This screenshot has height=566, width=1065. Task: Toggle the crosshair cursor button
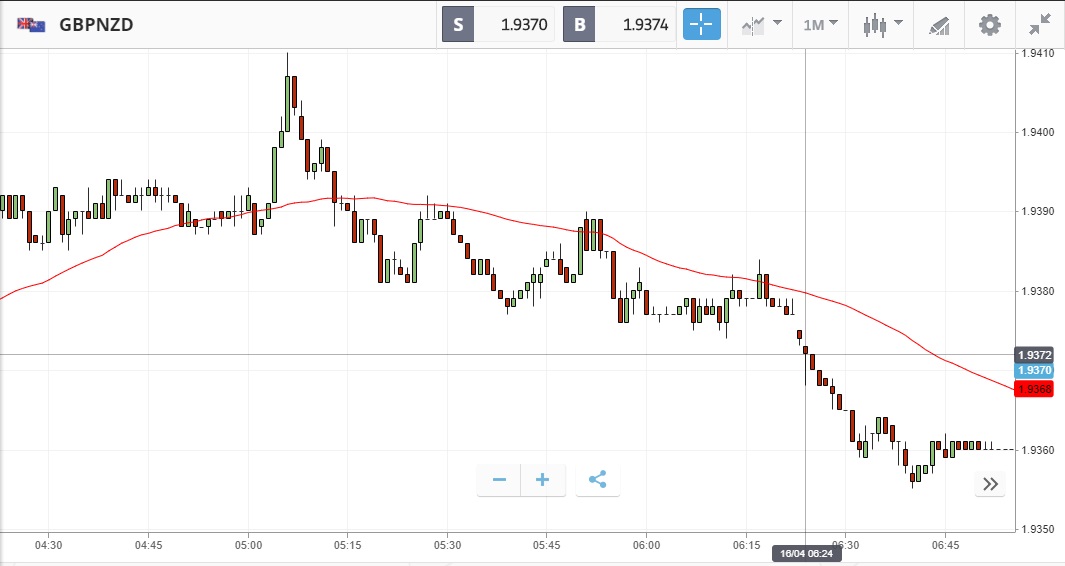pyautogui.click(x=702, y=24)
